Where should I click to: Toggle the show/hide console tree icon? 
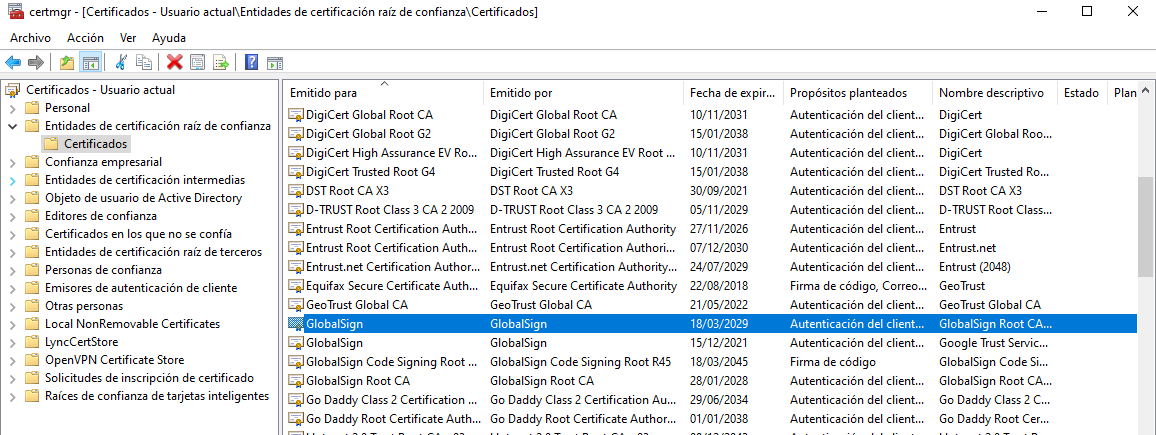tap(91, 62)
